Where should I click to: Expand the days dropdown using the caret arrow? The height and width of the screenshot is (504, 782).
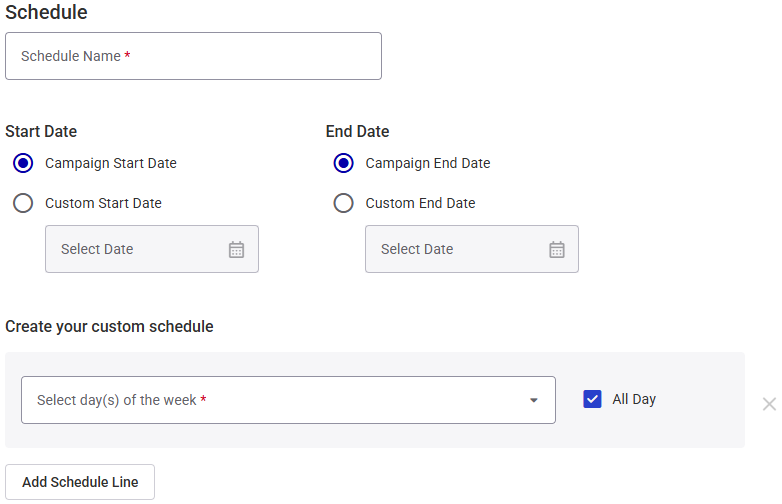(x=534, y=400)
